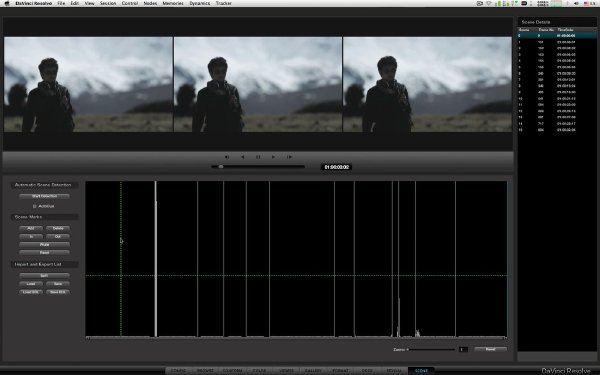Switch to the Browse page tab
600x375 pixels.
coord(205,371)
